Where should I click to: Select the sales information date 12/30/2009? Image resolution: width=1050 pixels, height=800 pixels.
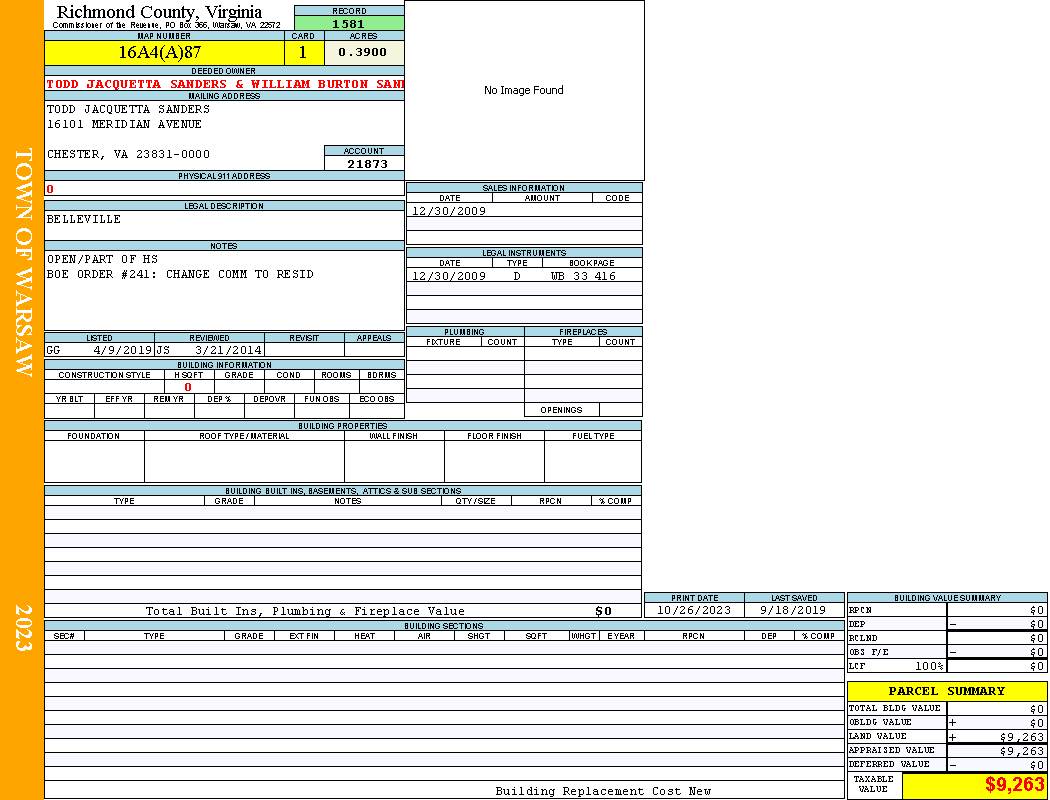(x=449, y=211)
